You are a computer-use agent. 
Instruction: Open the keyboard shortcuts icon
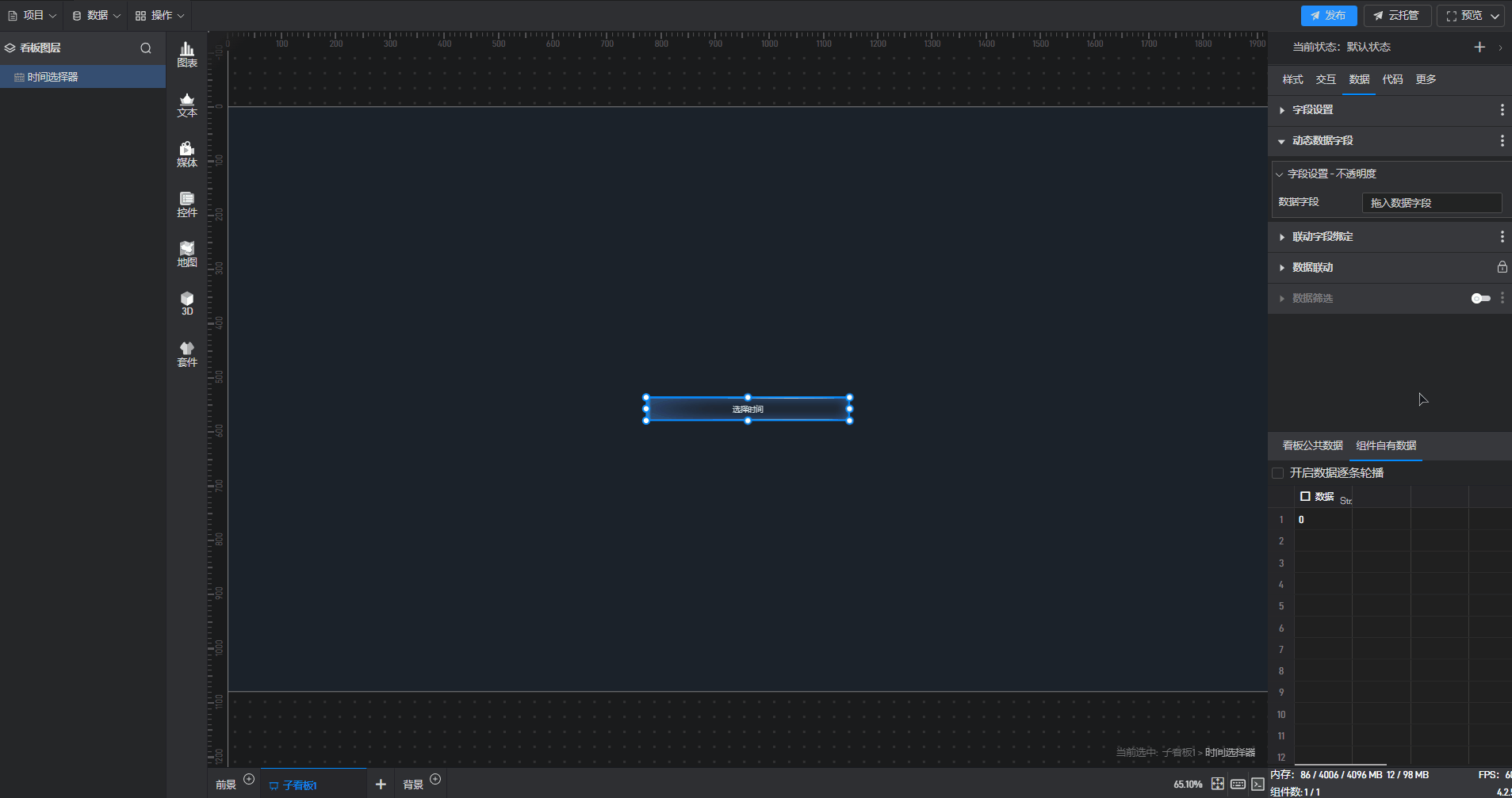pyautogui.click(x=1238, y=784)
